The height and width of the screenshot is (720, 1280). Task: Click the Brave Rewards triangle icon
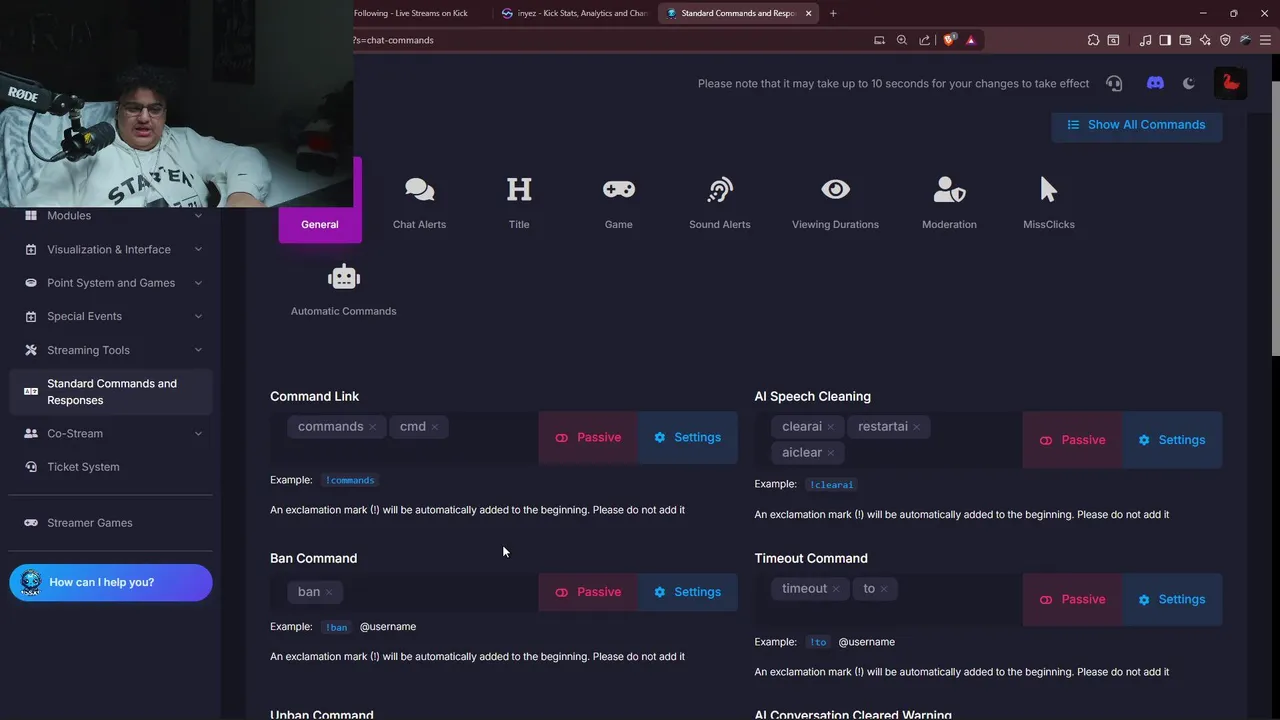(971, 40)
